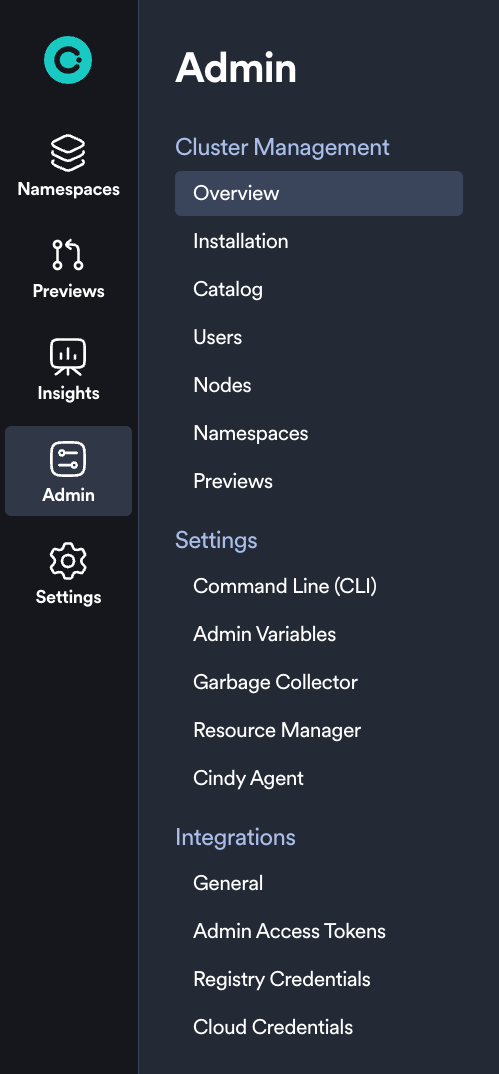Screen dimensions: 499x1074
Task: Open Command Line (CLI) settings
Action: 285,586
